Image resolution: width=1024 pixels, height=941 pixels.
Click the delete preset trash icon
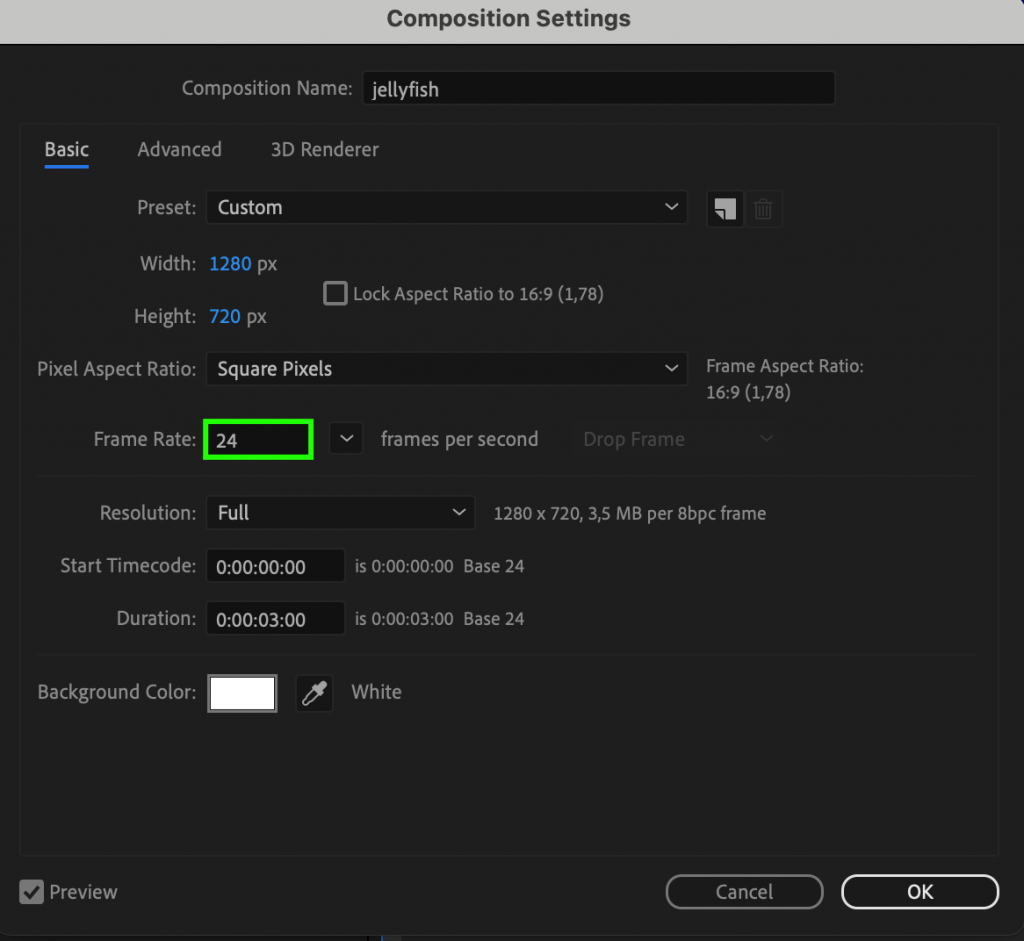[763, 208]
